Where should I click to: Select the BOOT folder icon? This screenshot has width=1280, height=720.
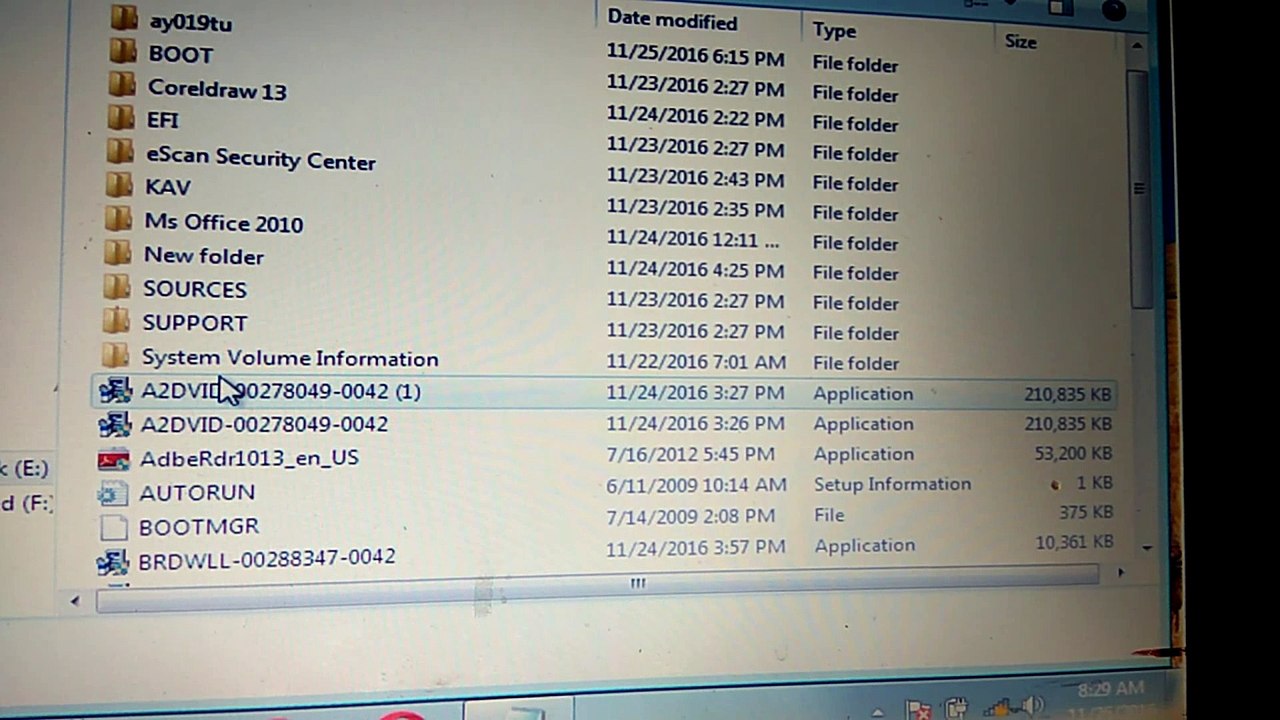tap(122, 51)
